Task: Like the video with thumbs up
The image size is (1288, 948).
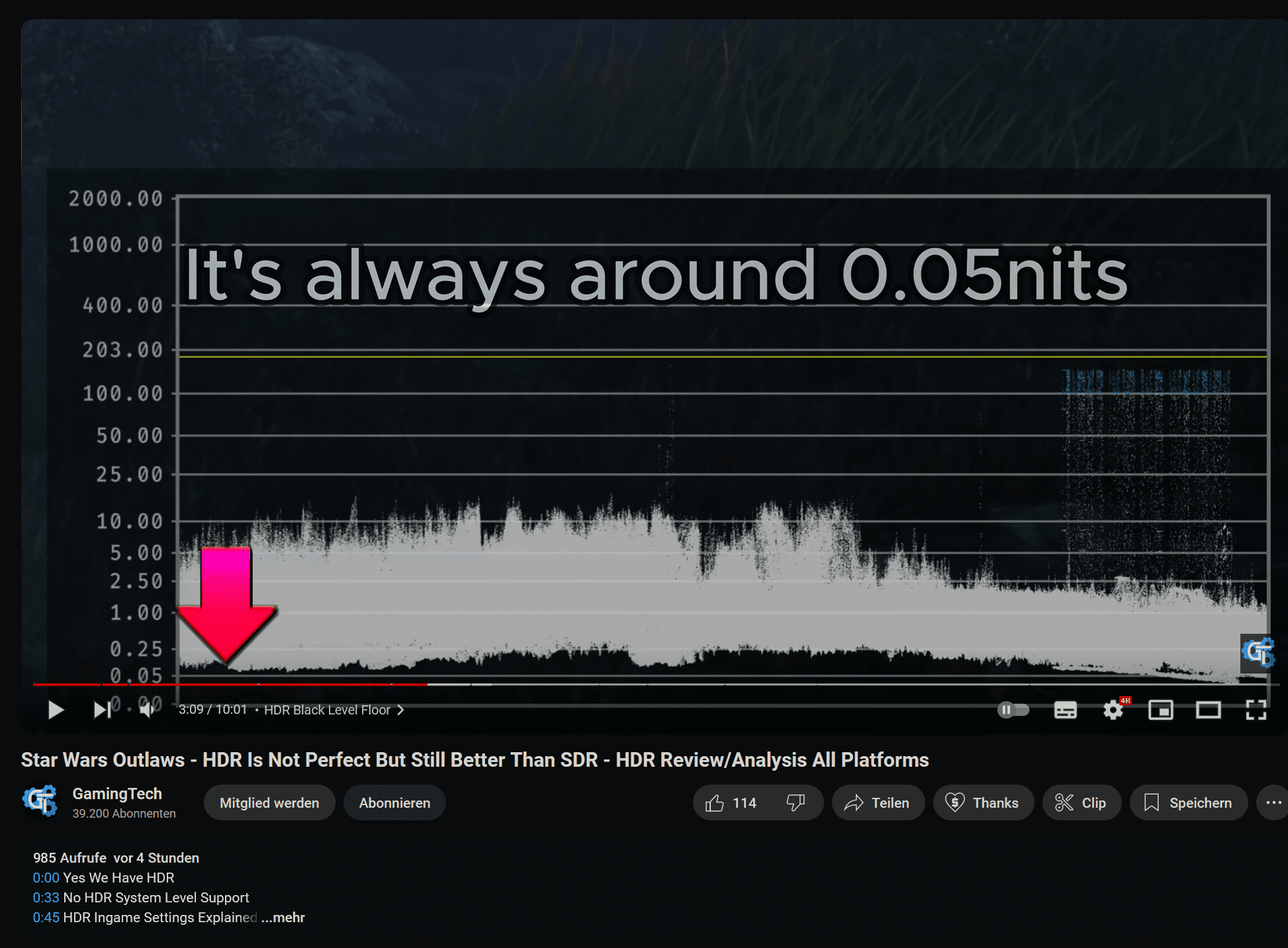Action: tap(731, 802)
